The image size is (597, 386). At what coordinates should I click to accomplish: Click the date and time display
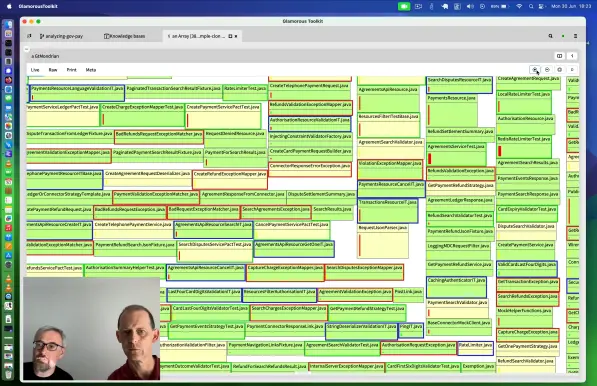coord(570,6)
